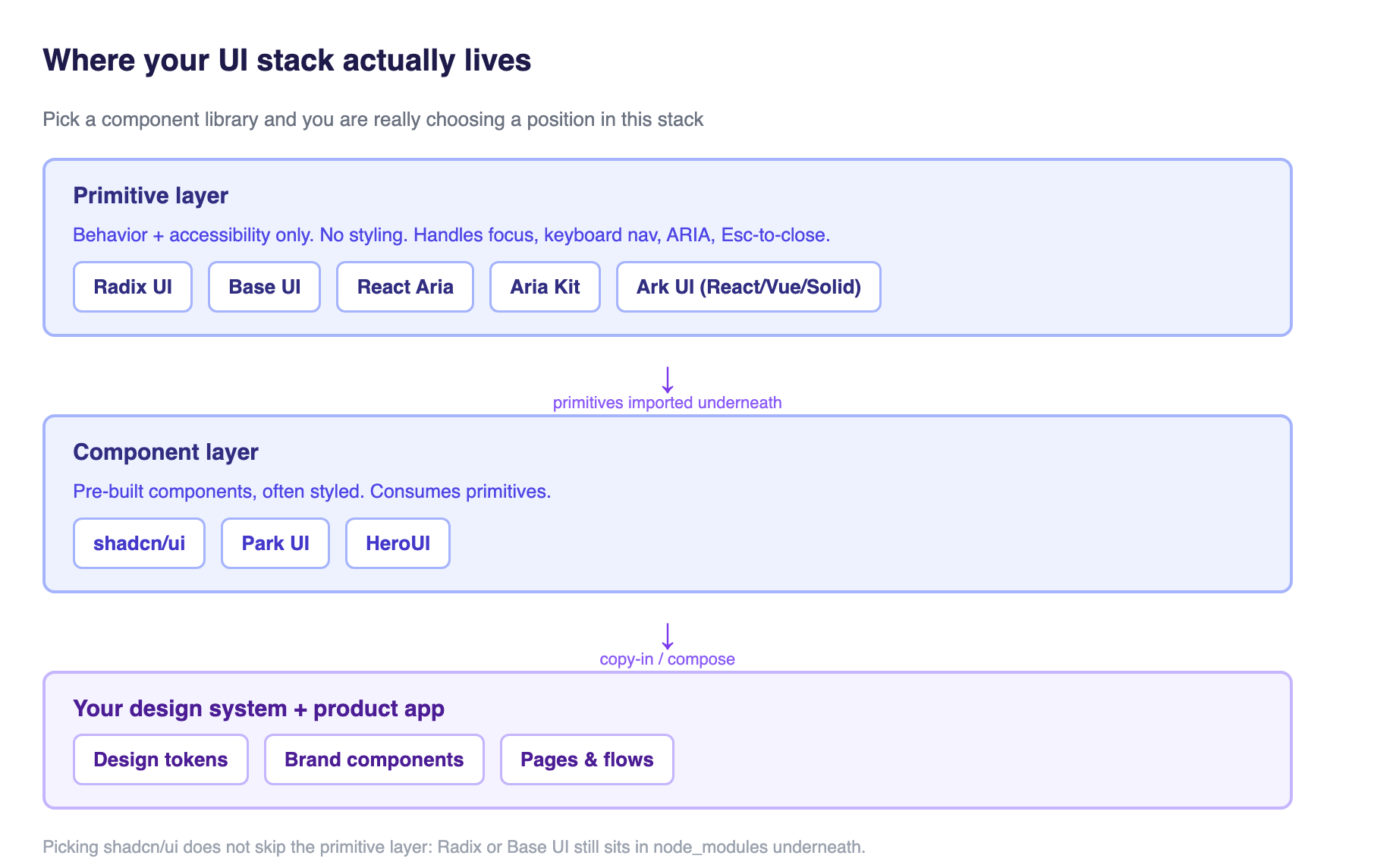Select the Brand components chip
The image size is (1396, 868).
tap(374, 759)
